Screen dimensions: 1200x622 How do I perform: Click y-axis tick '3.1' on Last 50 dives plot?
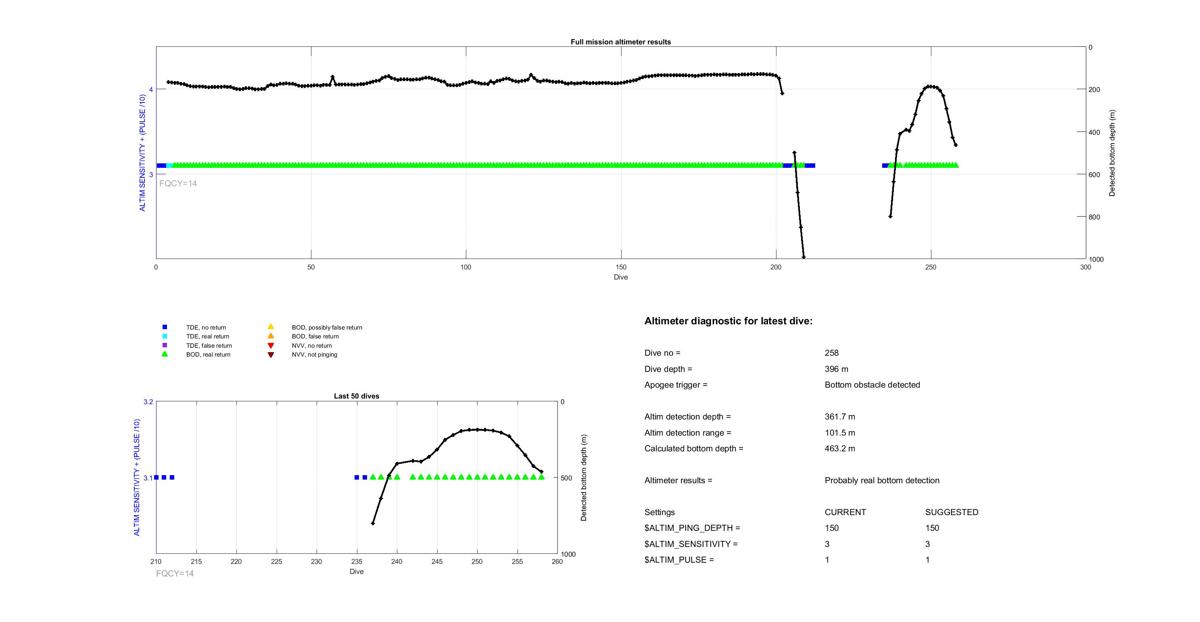coord(148,478)
